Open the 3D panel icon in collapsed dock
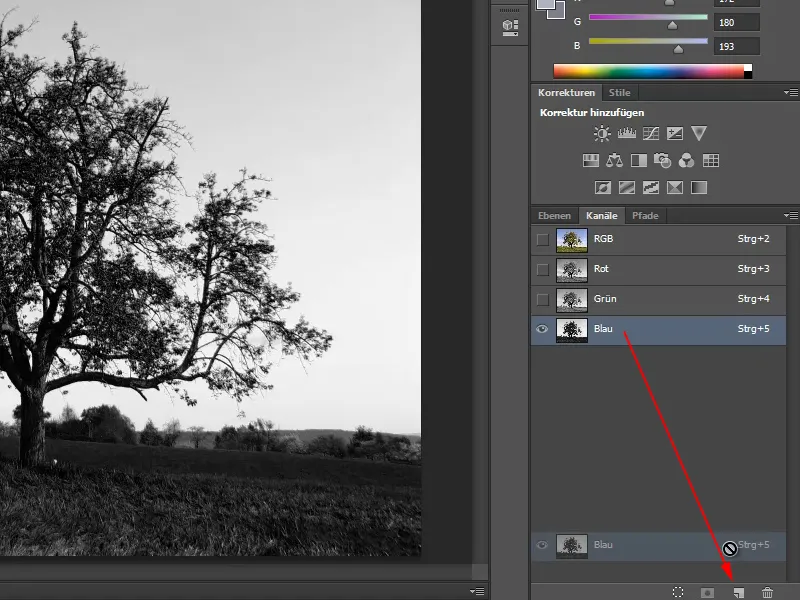This screenshot has width=800, height=600. [510, 27]
